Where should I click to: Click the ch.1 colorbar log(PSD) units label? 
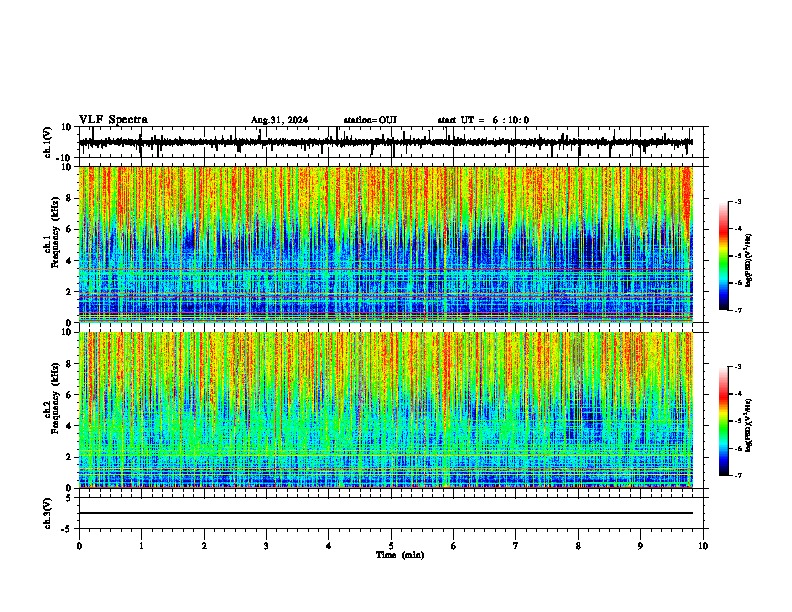click(749, 260)
